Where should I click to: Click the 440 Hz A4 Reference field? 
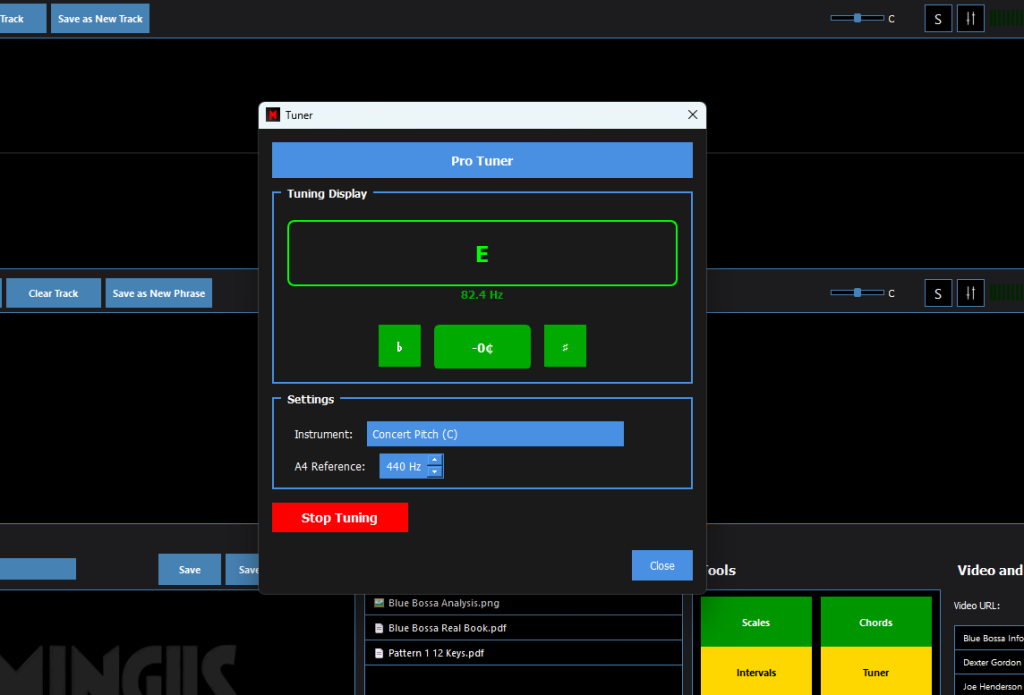[402, 466]
